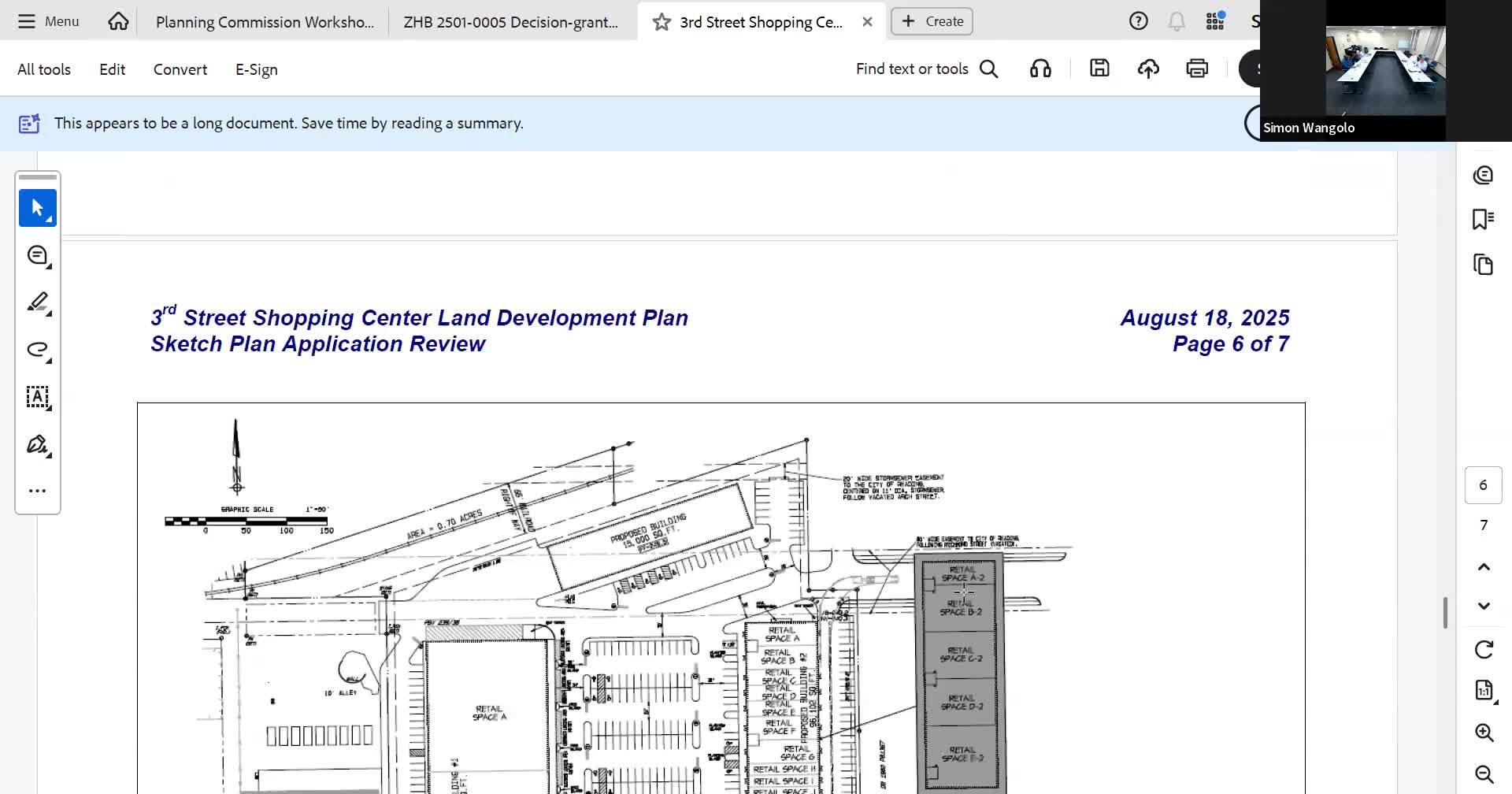This screenshot has height=794, width=1512.
Task: Expand more tools with the ellipsis
Action: coord(37,491)
